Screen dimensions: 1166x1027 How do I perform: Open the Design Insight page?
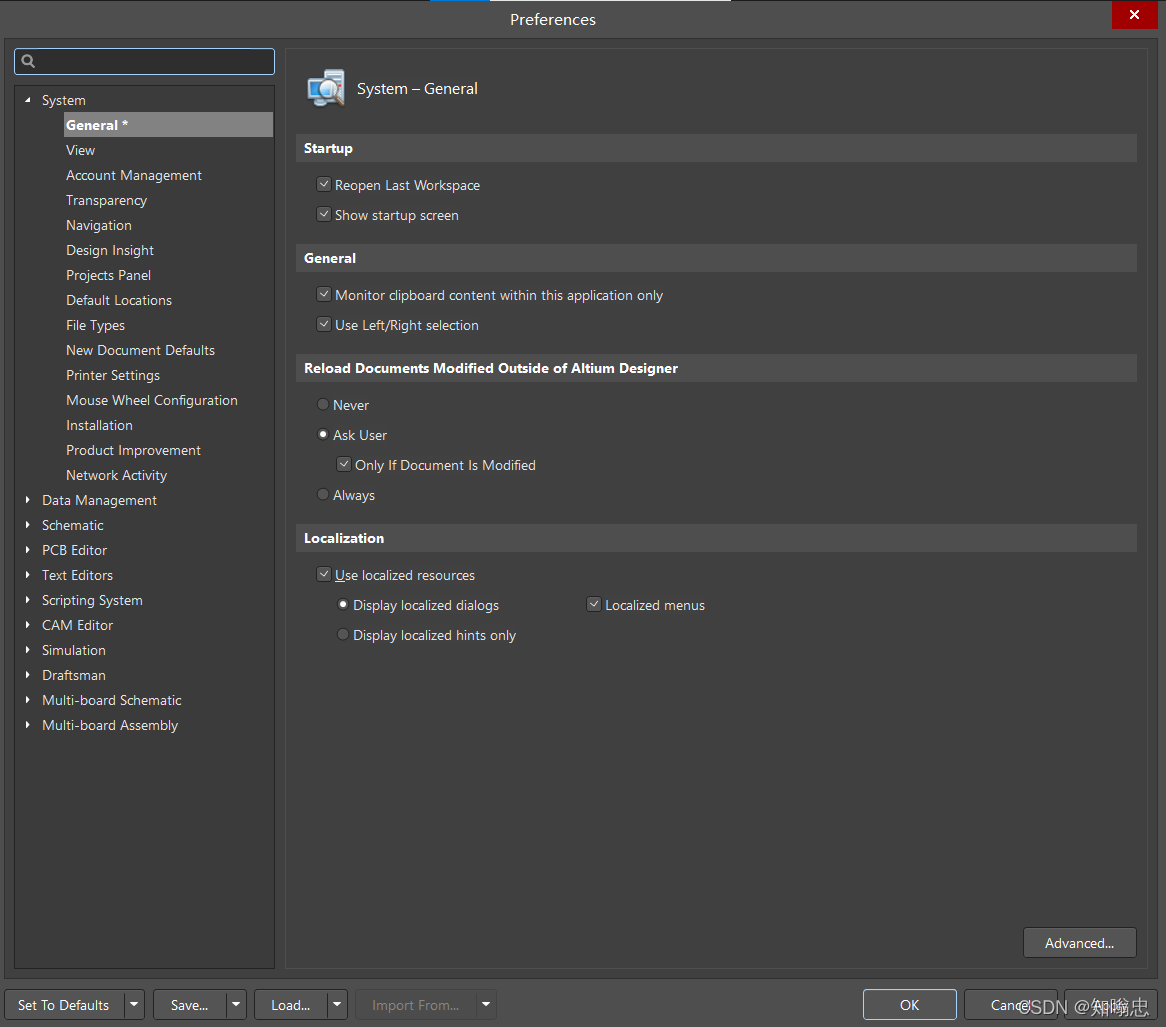pyautogui.click(x=110, y=251)
